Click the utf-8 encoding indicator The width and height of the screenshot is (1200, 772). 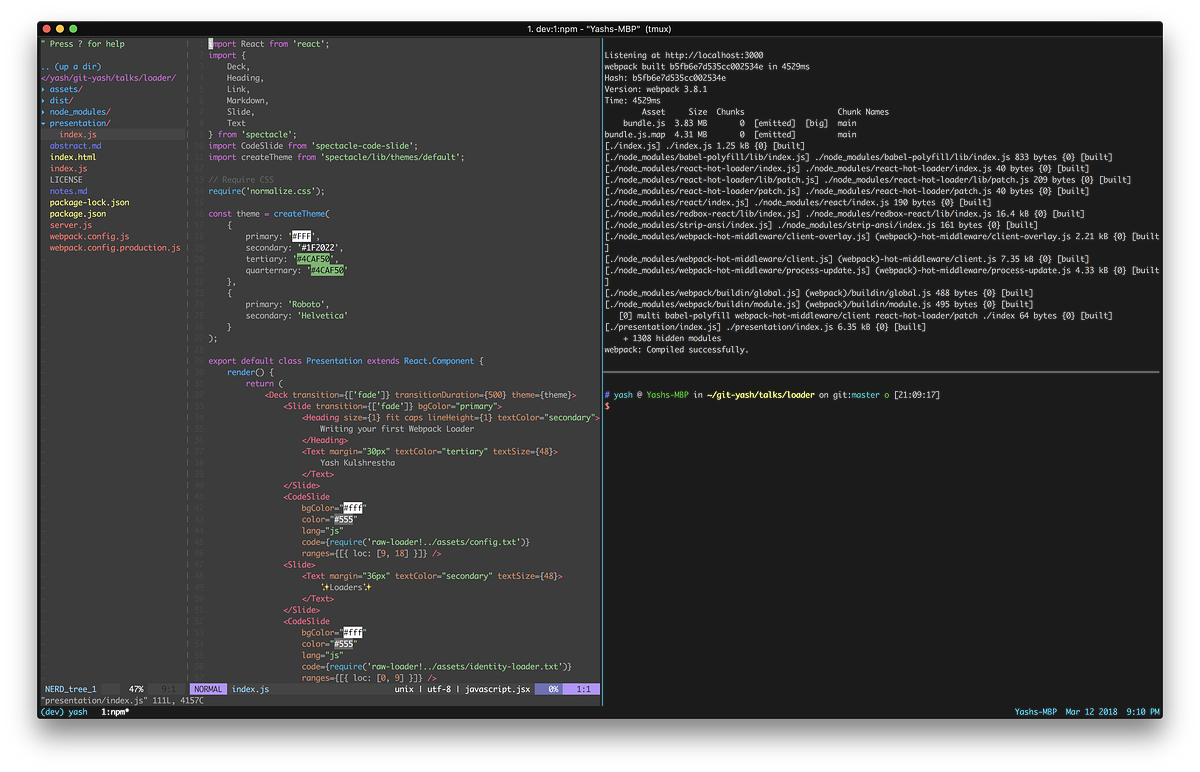pyautogui.click(x=437, y=688)
